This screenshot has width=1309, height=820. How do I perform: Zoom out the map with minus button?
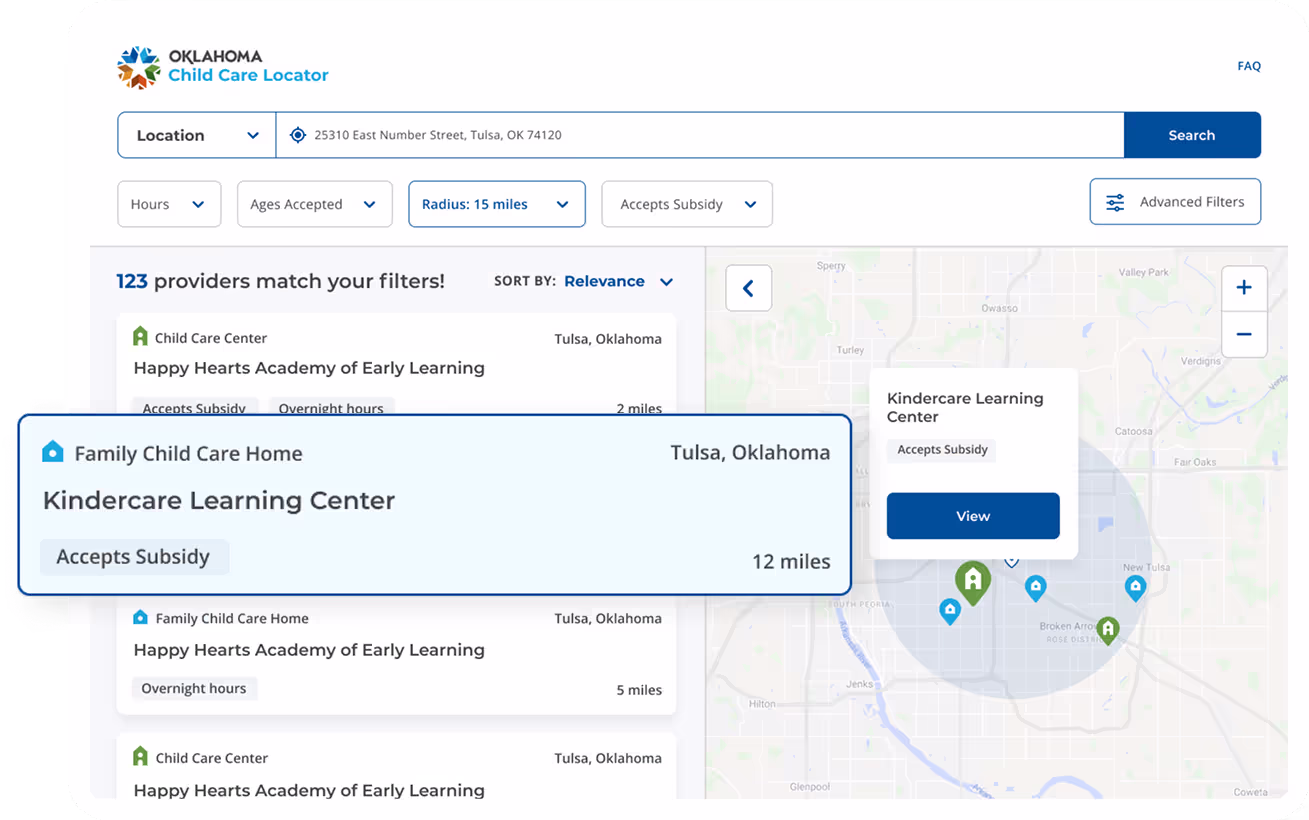pos(1244,334)
